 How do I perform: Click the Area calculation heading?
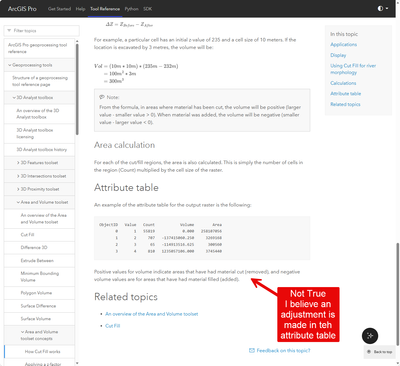point(124,145)
